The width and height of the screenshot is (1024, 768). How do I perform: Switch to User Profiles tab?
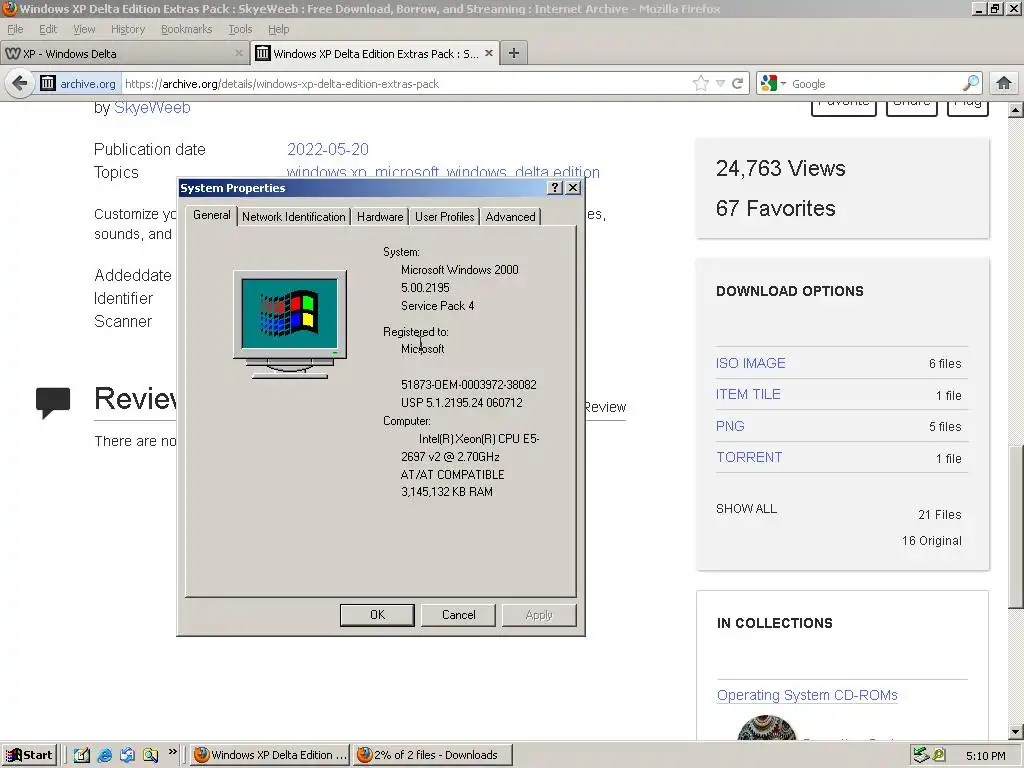445,217
